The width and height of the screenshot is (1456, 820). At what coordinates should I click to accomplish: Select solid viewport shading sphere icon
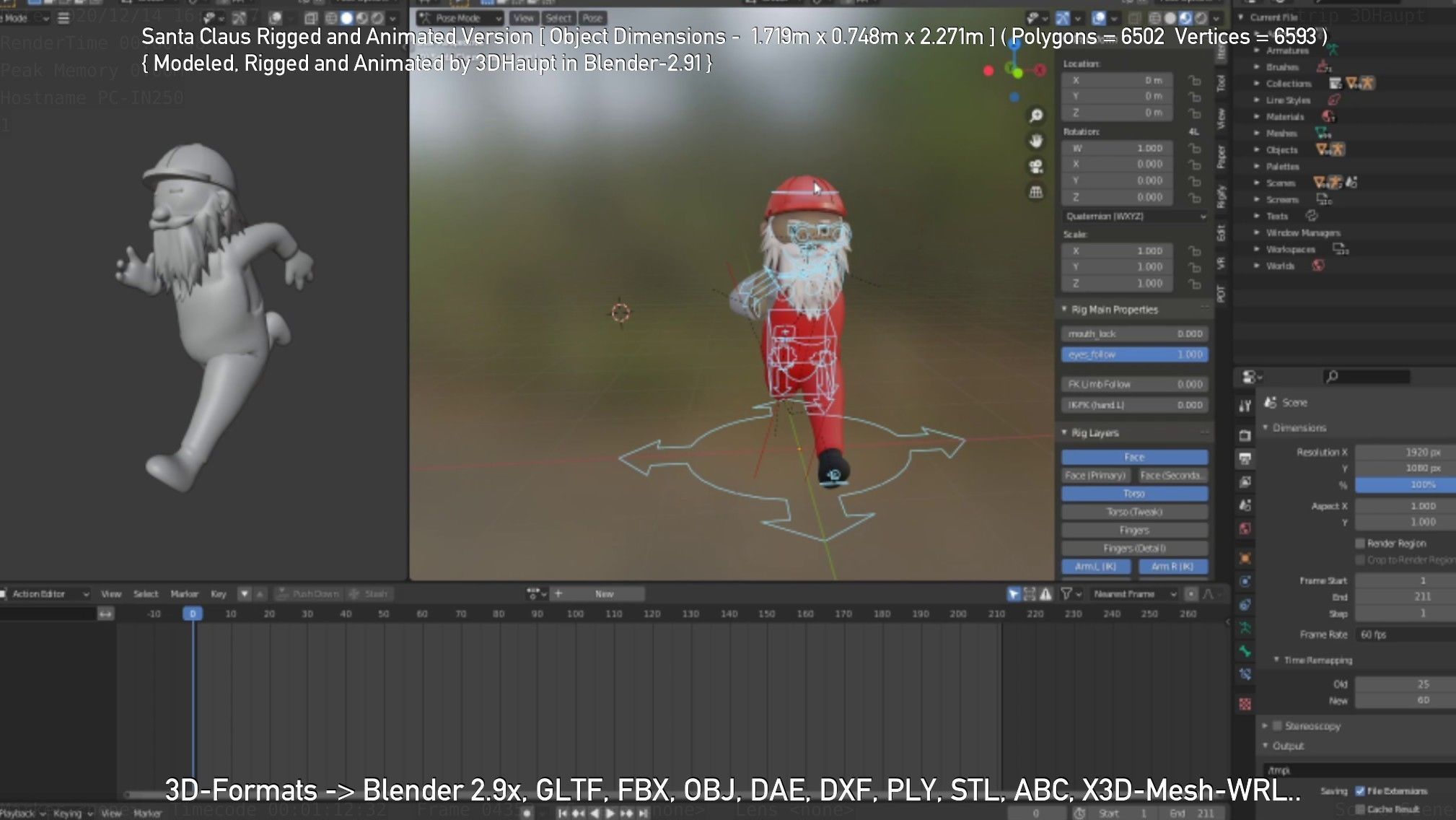pyautogui.click(x=1170, y=18)
